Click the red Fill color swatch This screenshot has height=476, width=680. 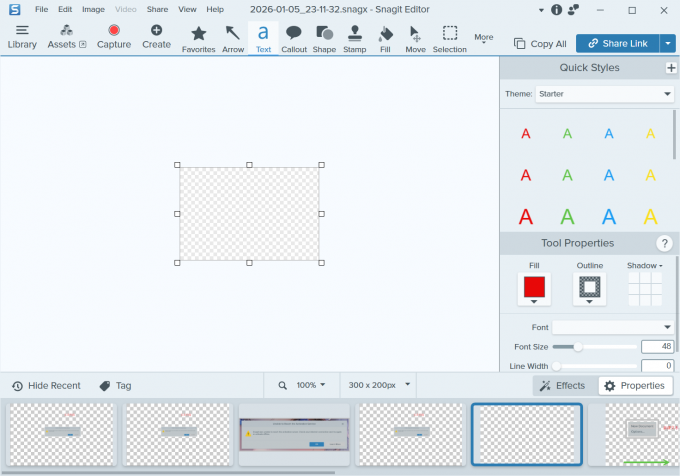(534, 287)
